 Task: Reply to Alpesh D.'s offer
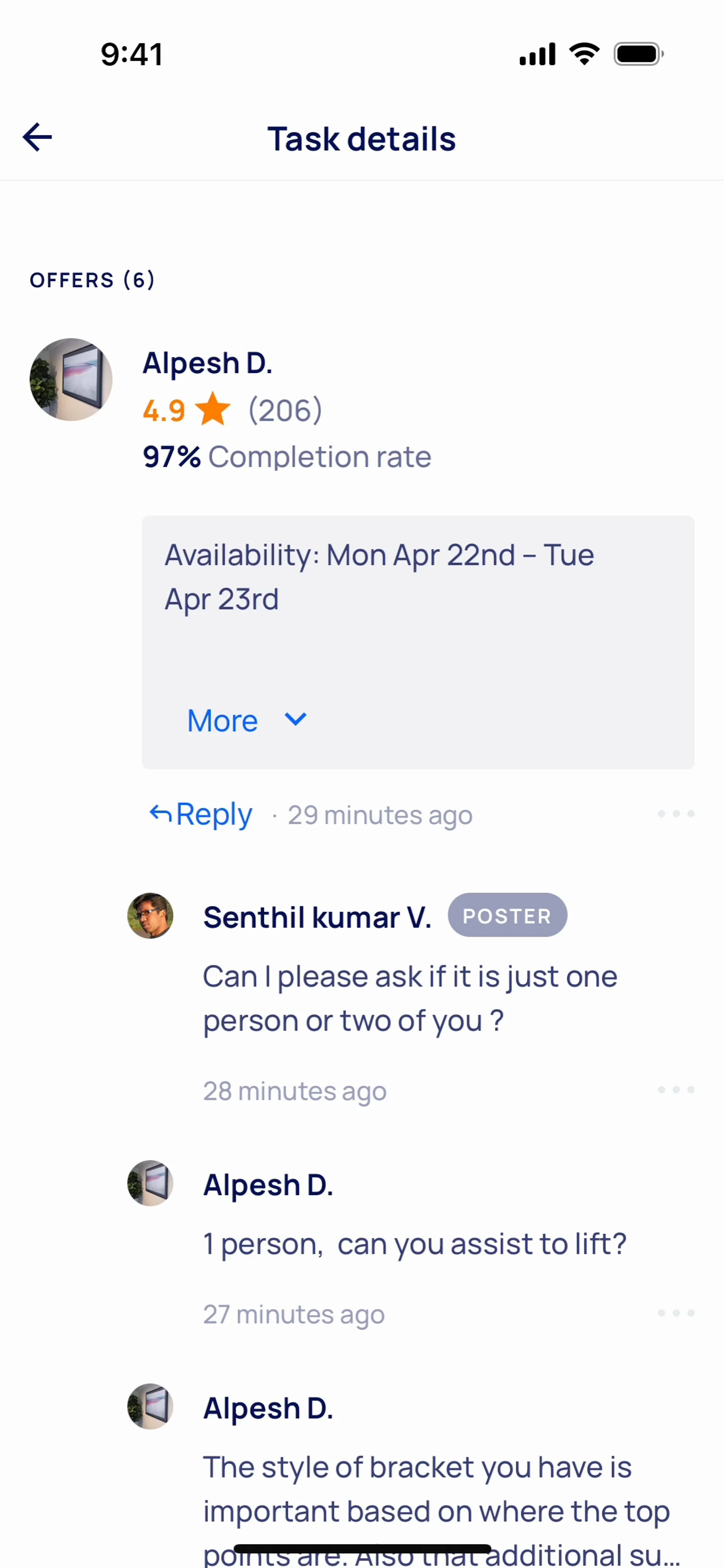pyautogui.click(x=201, y=814)
